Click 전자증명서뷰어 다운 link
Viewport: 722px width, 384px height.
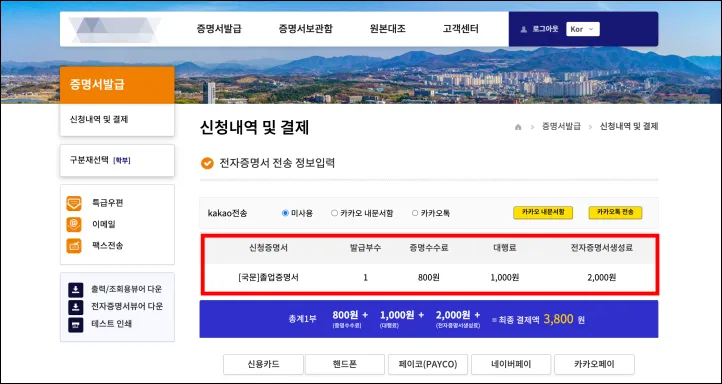tap(127, 307)
